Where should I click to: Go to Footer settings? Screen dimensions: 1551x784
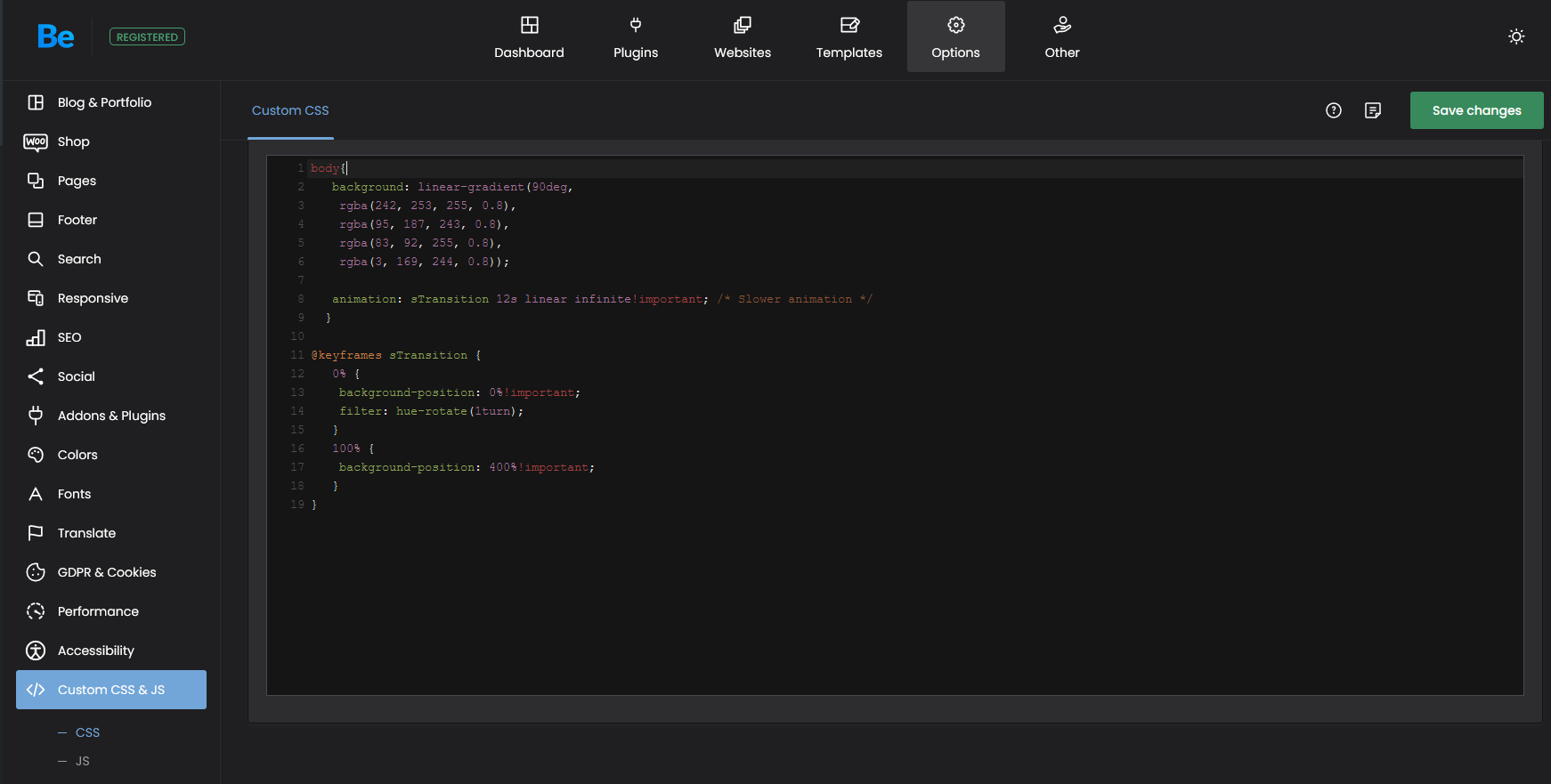(111, 220)
